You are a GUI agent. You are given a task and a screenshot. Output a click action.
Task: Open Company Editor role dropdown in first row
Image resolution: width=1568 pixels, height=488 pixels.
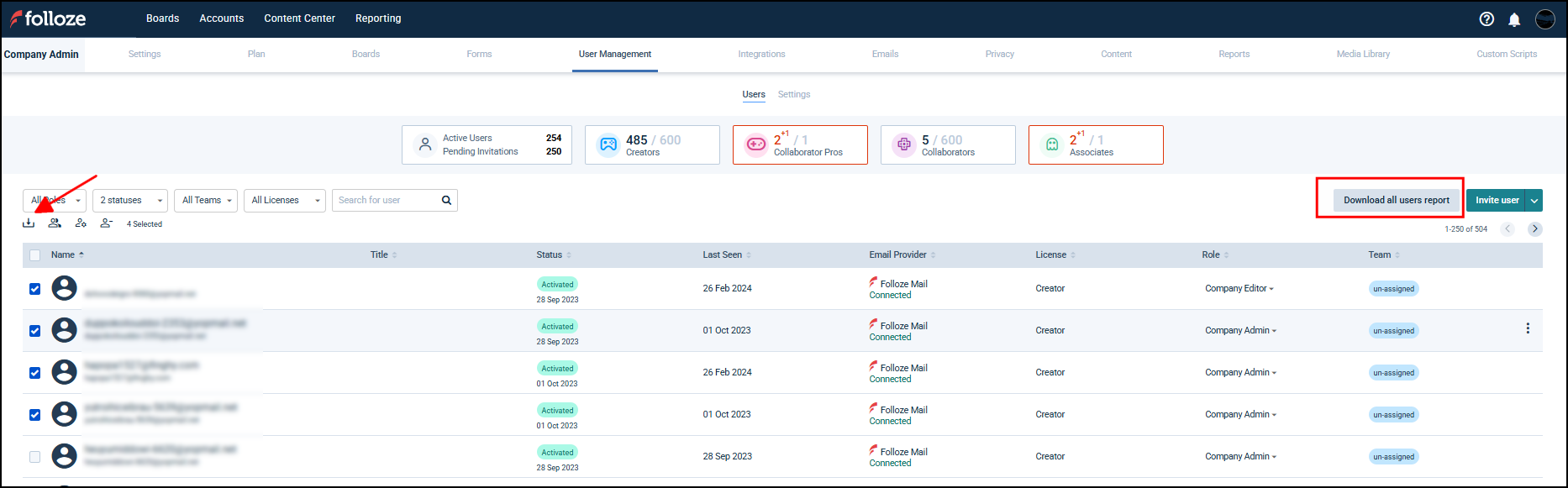tap(1239, 289)
